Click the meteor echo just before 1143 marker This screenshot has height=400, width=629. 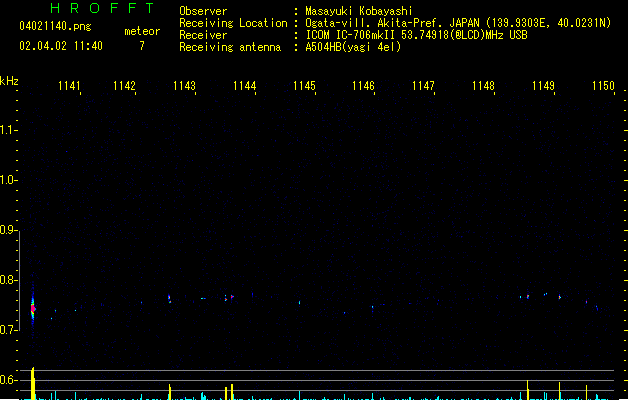click(x=169, y=299)
